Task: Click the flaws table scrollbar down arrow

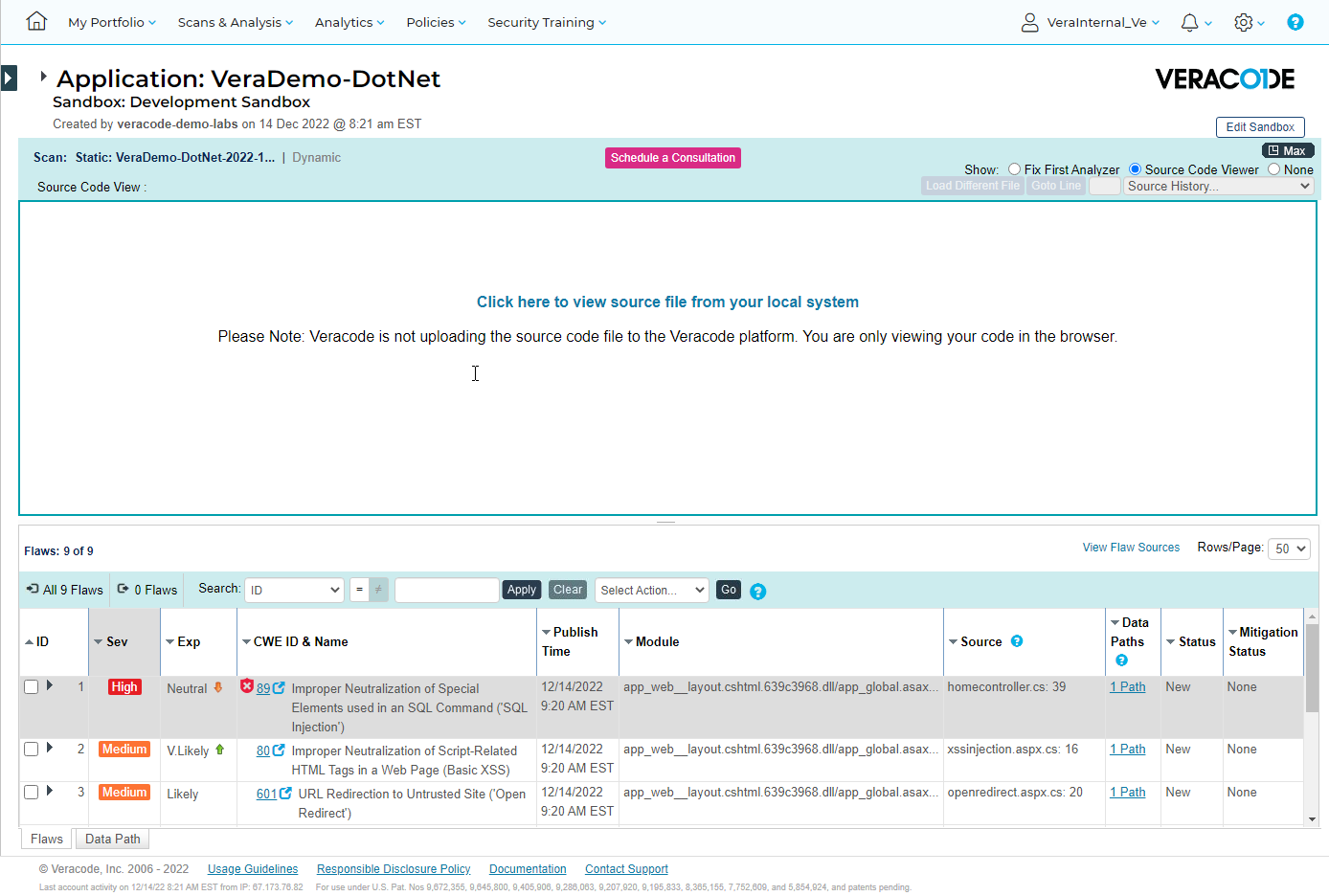Action: 1312,819
